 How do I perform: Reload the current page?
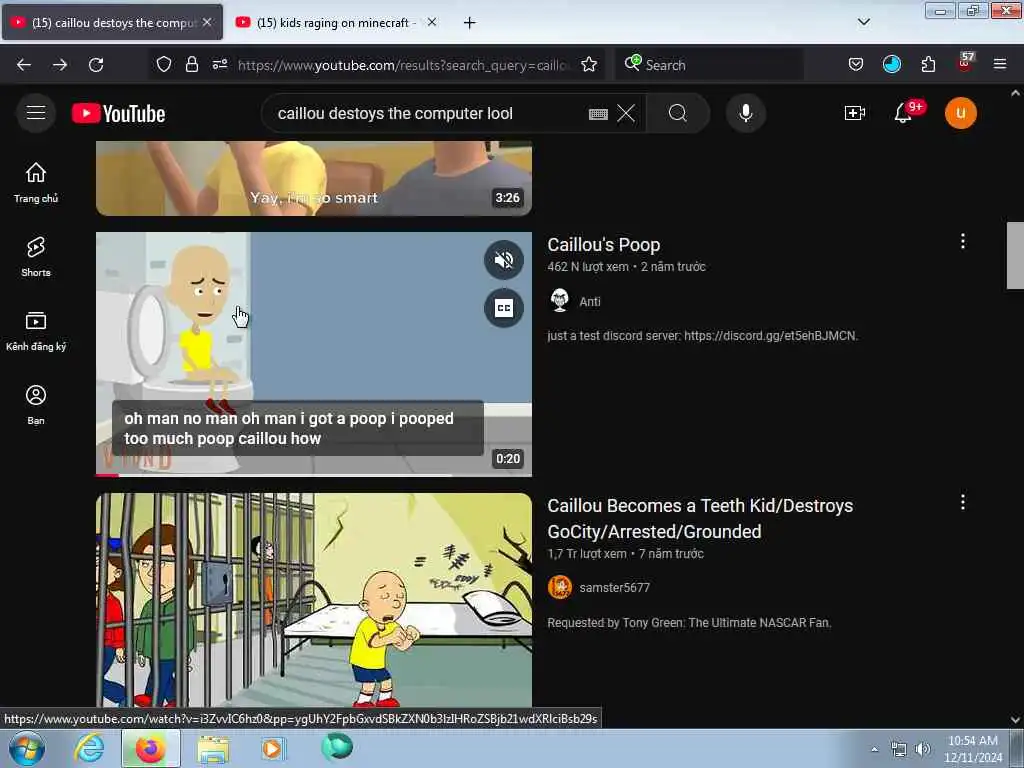click(x=96, y=65)
